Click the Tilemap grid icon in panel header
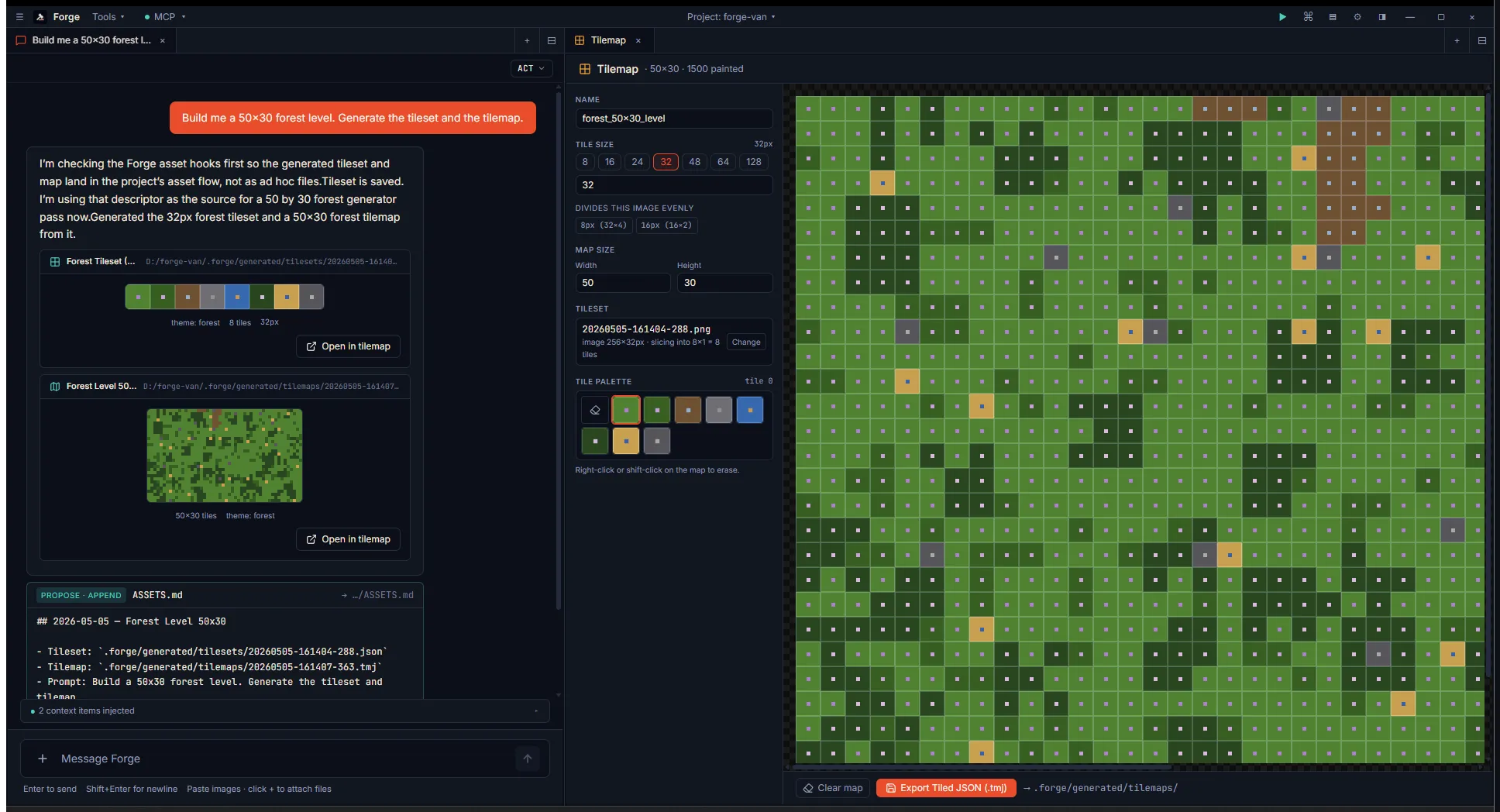 point(585,69)
